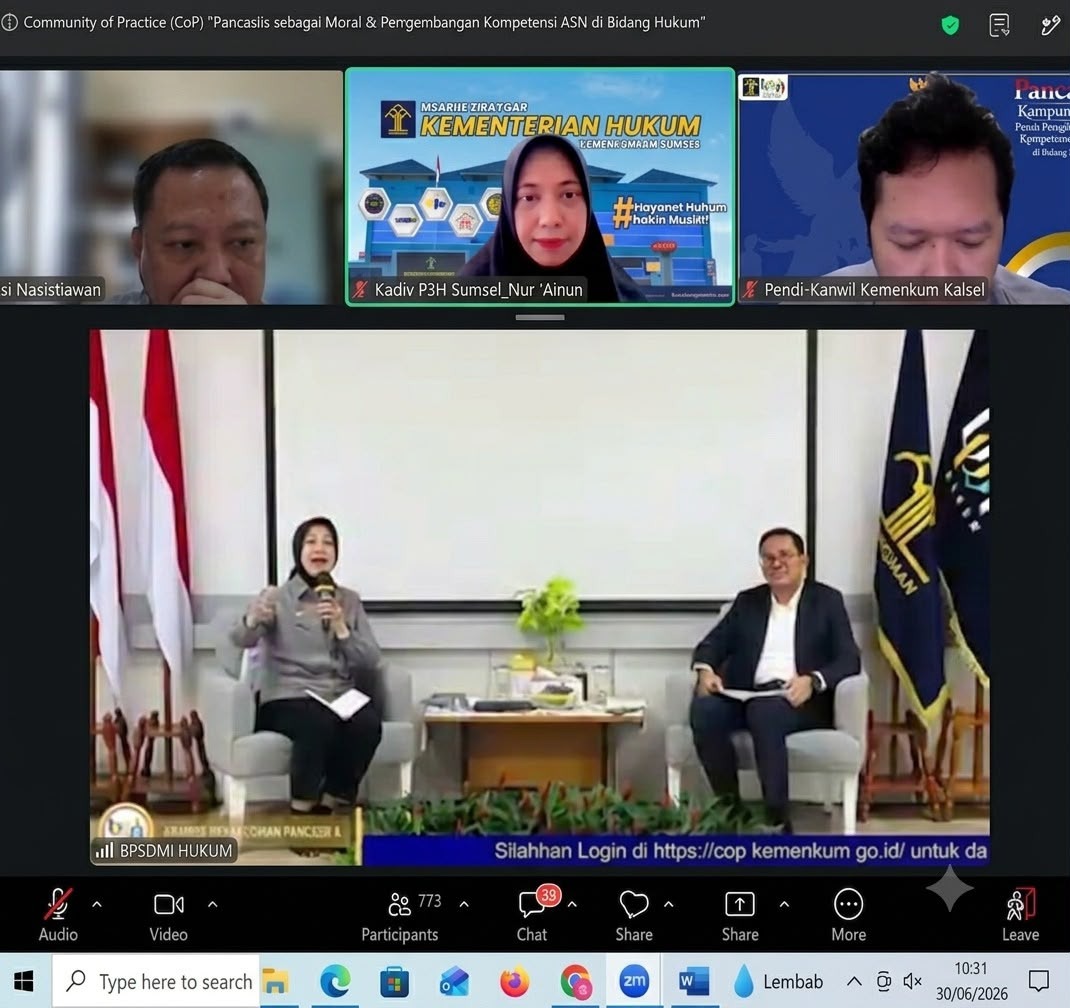Launch Microsoft Edge from the taskbar

click(335, 981)
